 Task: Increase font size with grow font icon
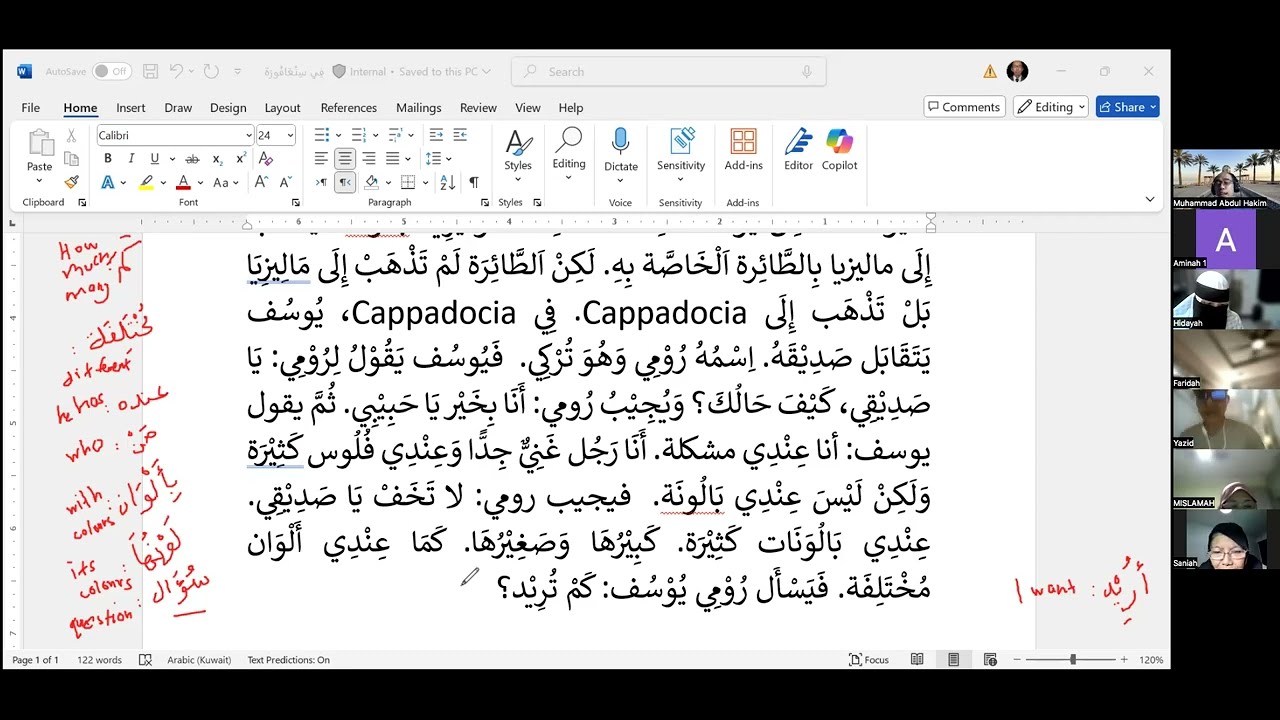click(261, 182)
